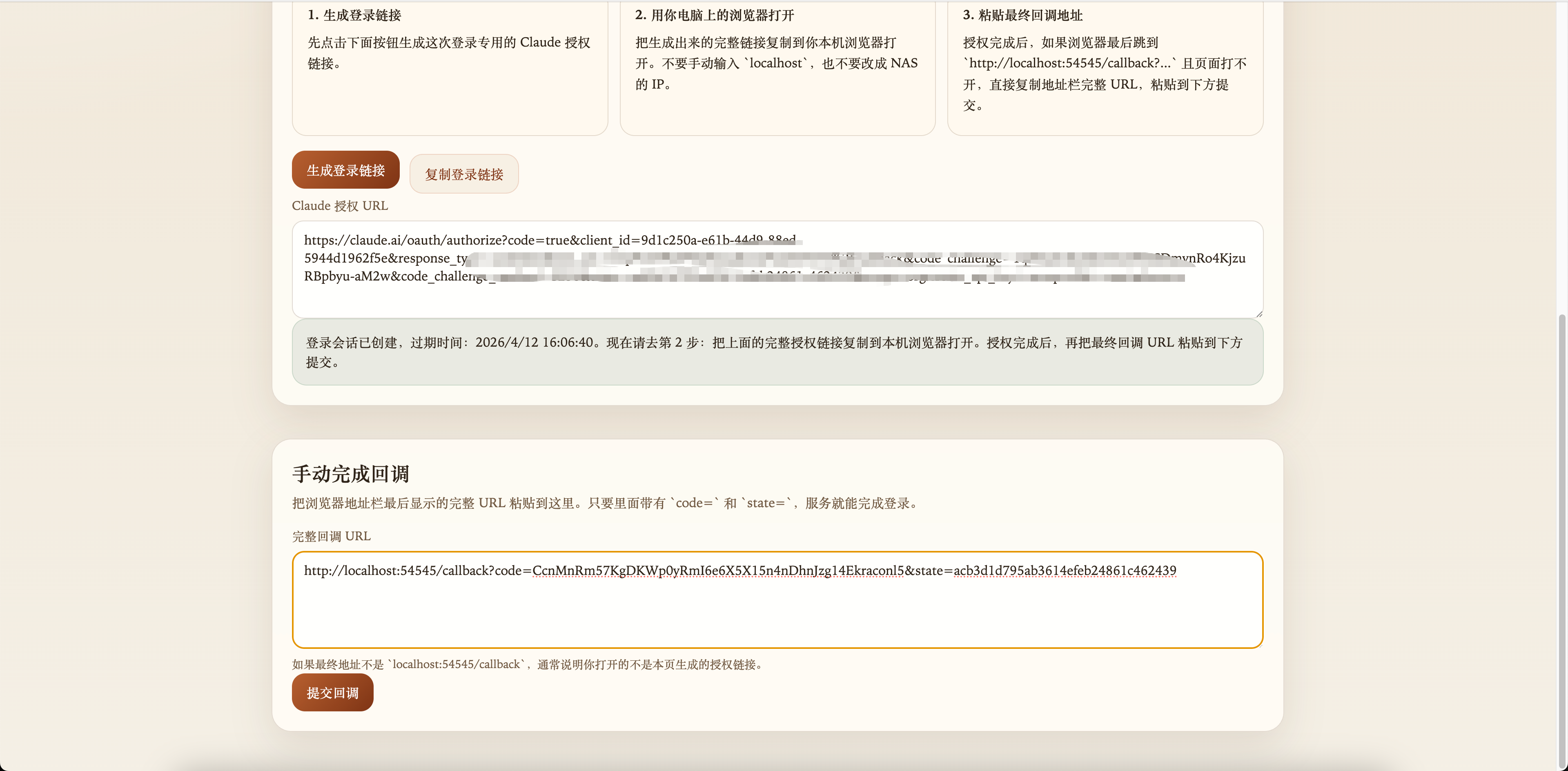Click the 完整回调 URL label

pos(331,536)
